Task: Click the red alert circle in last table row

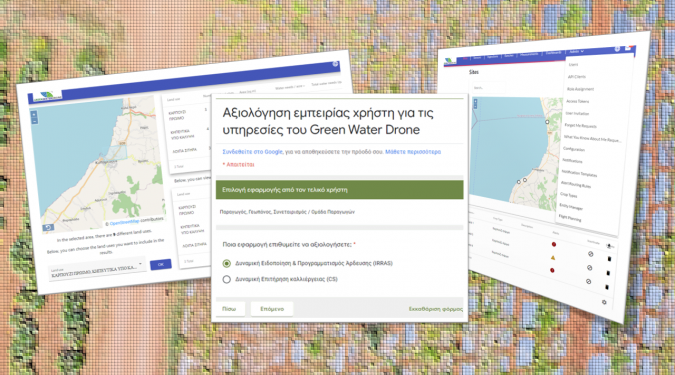Action: click(552, 270)
